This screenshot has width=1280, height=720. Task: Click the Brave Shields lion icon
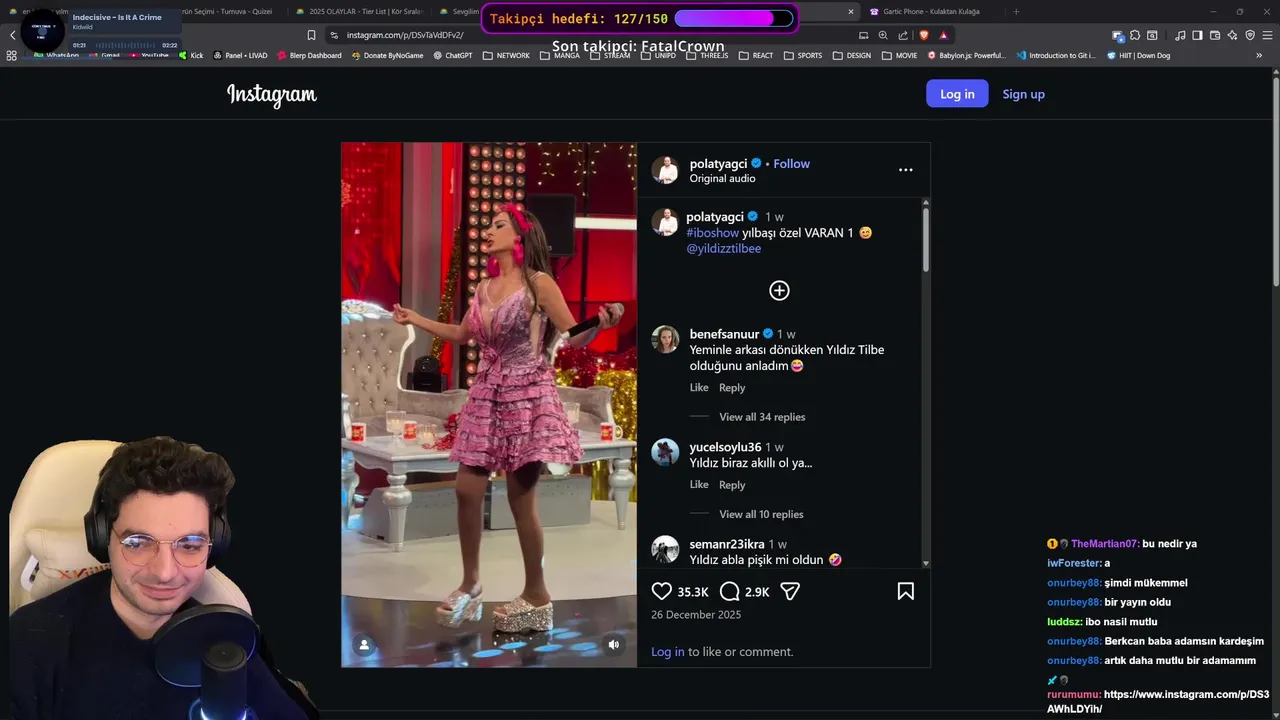[x=924, y=35]
